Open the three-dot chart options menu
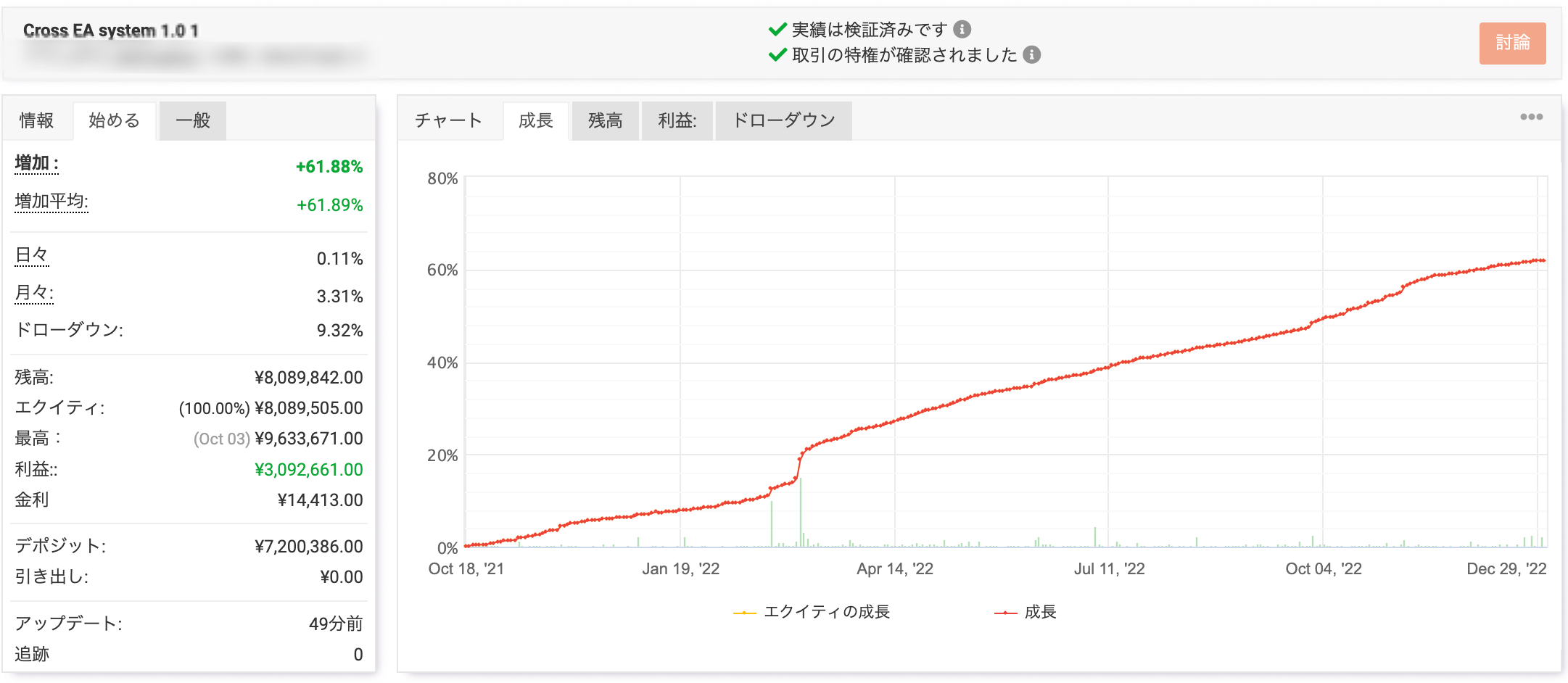The width and height of the screenshot is (1568, 683). pyautogui.click(x=1532, y=117)
